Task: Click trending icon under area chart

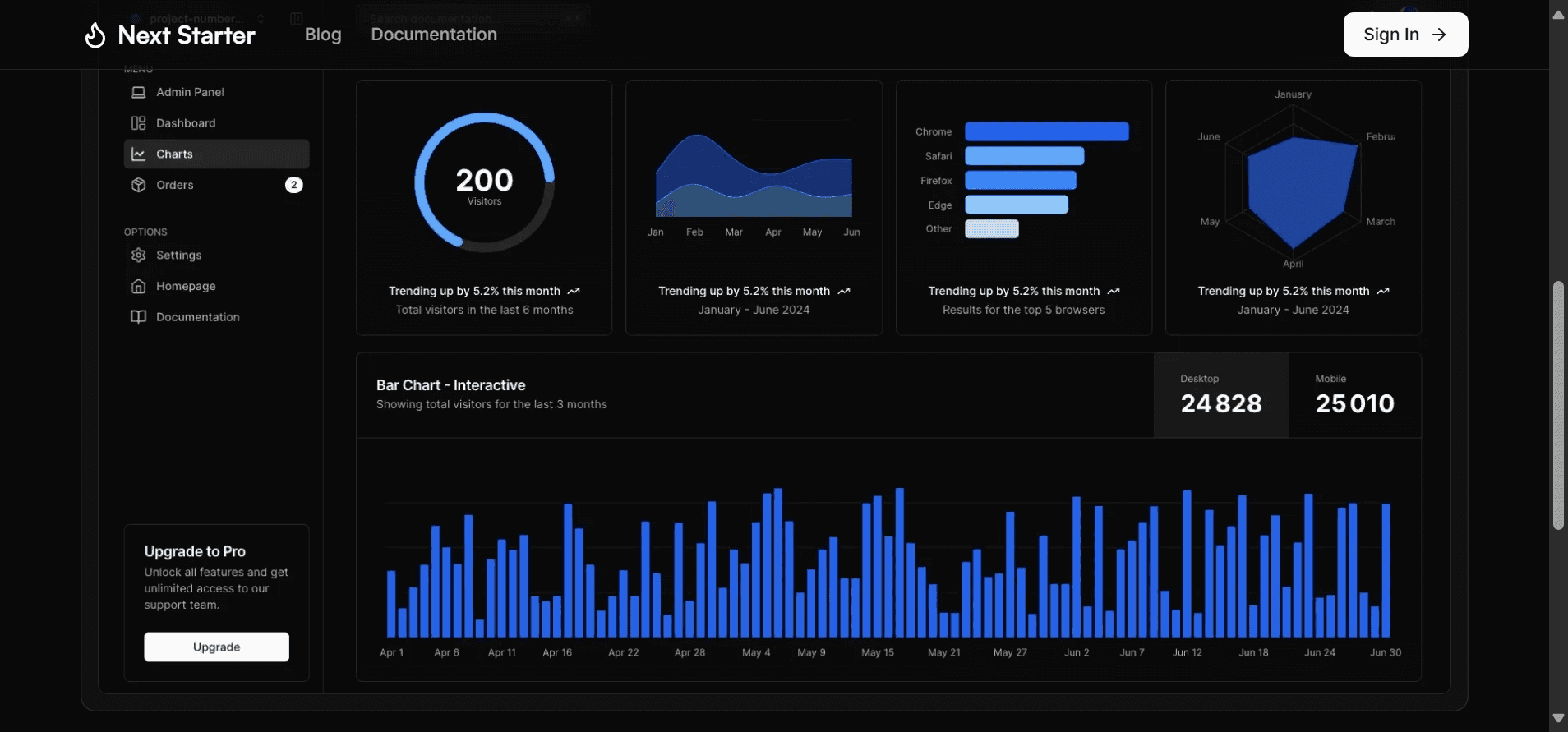Action: [844, 291]
